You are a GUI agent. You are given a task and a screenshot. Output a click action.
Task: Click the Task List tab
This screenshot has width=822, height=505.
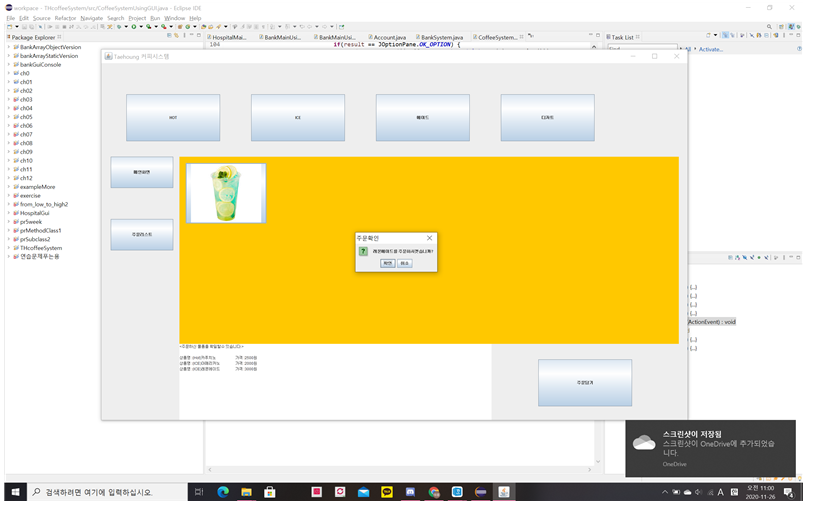622,37
